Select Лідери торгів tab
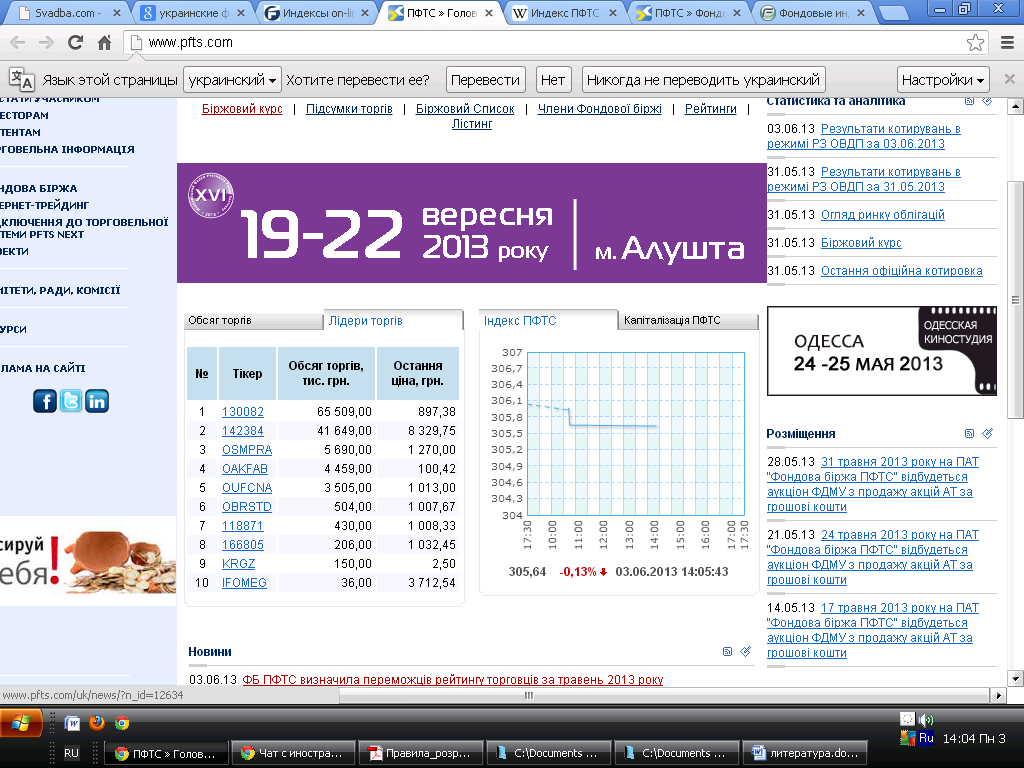This screenshot has height=768, width=1024. point(393,321)
